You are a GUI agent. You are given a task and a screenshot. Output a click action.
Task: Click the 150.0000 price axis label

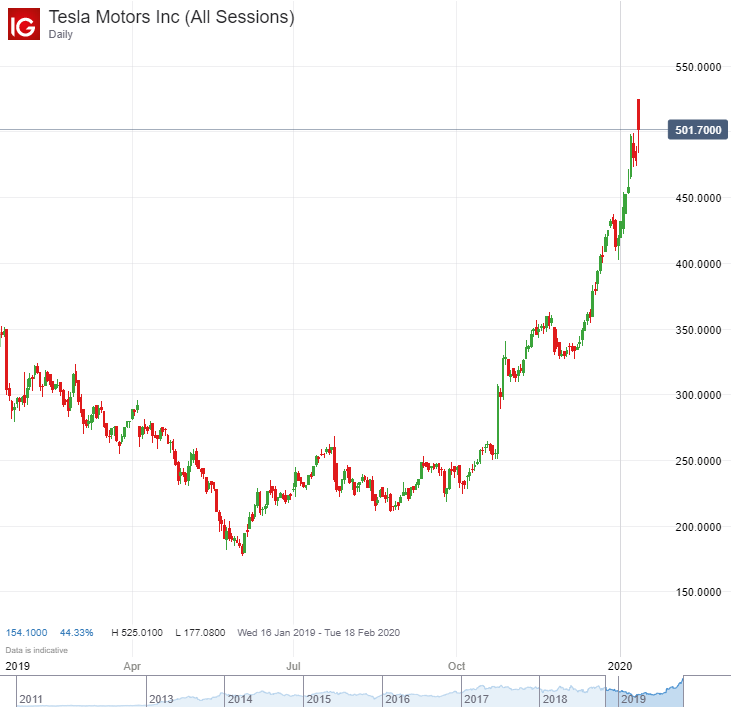698,592
